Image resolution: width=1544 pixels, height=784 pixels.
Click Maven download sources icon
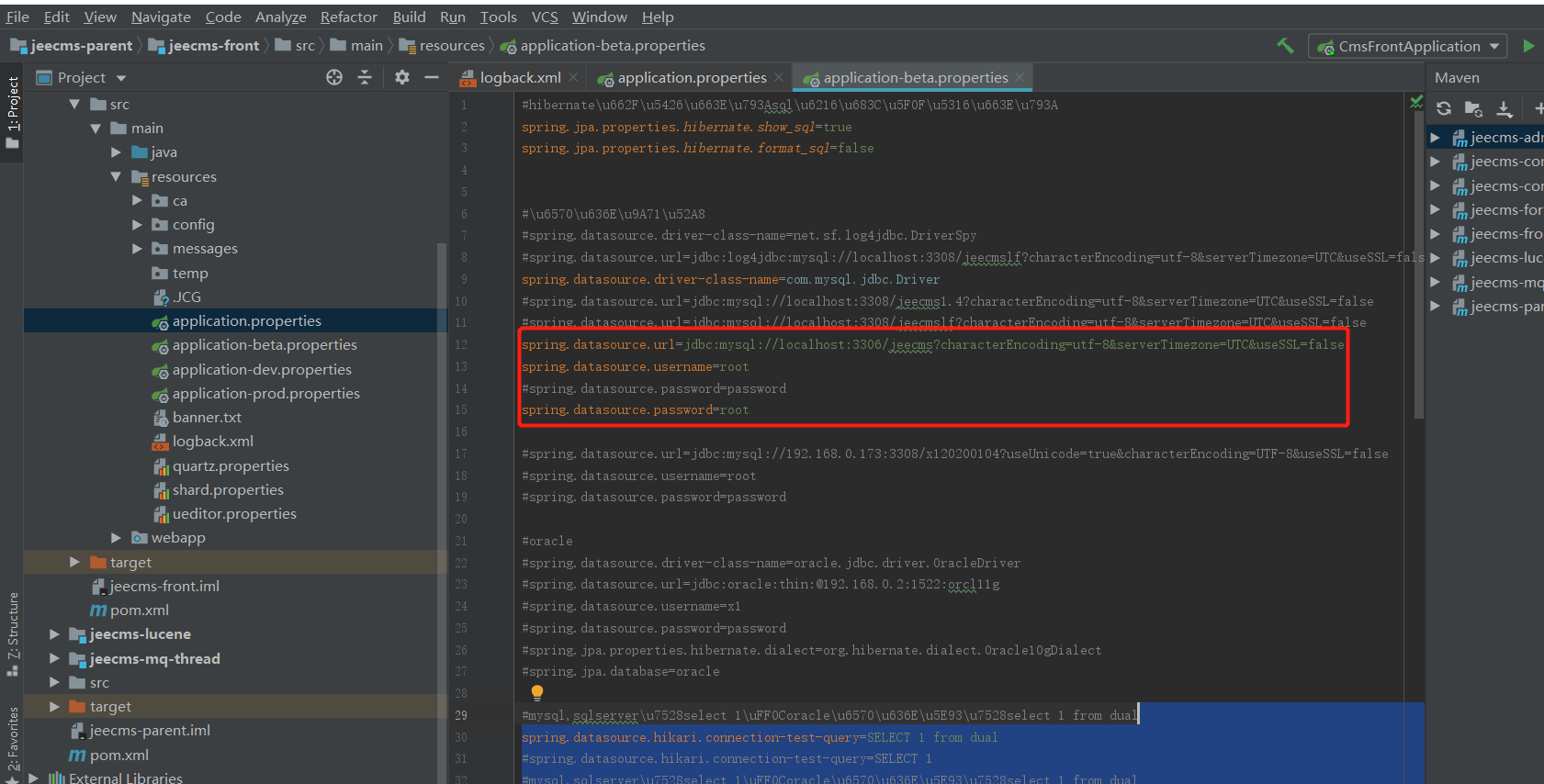1504,108
